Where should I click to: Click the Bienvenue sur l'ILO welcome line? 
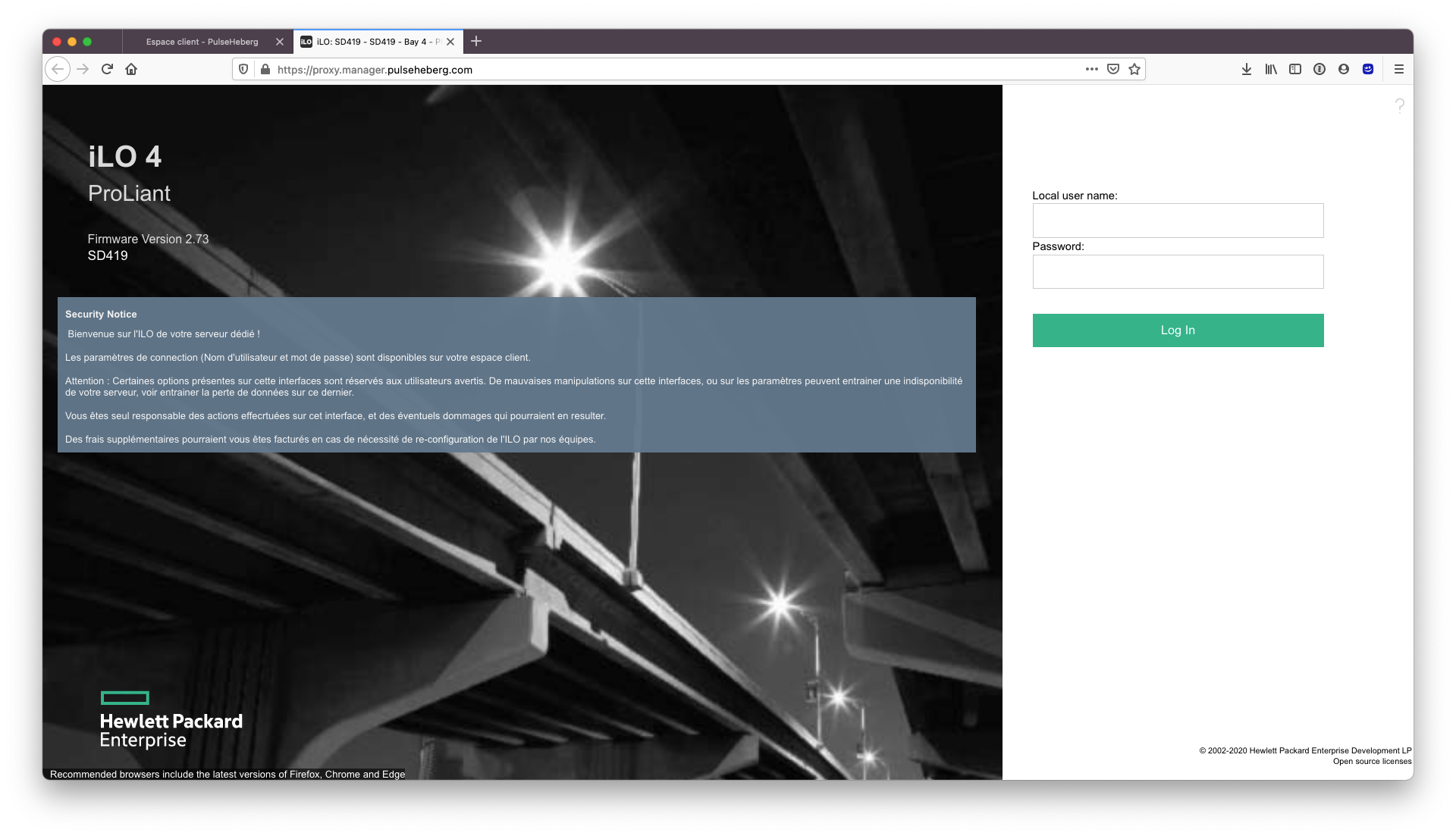pyautogui.click(x=164, y=334)
